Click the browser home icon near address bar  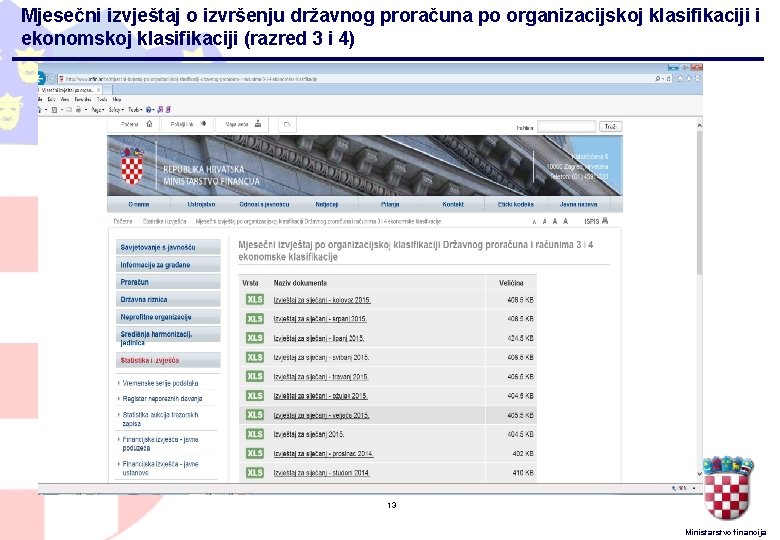[x=680, y=79]
